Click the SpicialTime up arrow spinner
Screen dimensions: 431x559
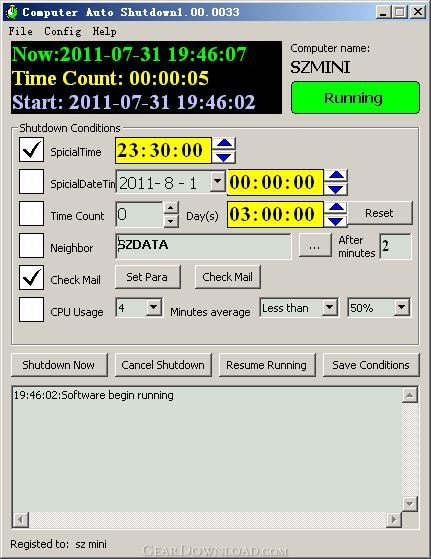[x=224, y=143]
